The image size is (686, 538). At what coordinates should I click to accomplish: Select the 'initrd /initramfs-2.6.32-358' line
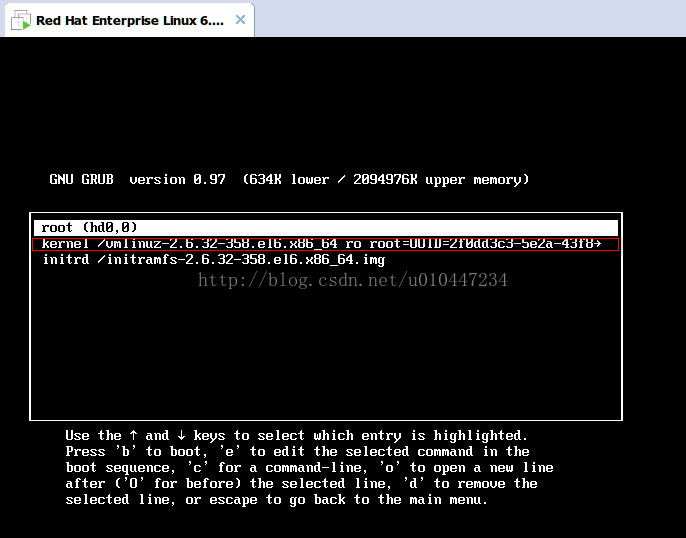[214, 260]
